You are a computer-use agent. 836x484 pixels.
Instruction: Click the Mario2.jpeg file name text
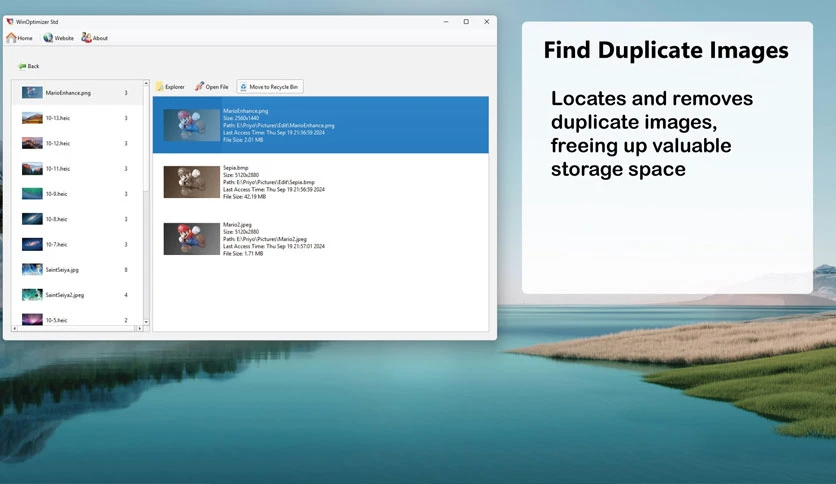click(x=237, y=225)
